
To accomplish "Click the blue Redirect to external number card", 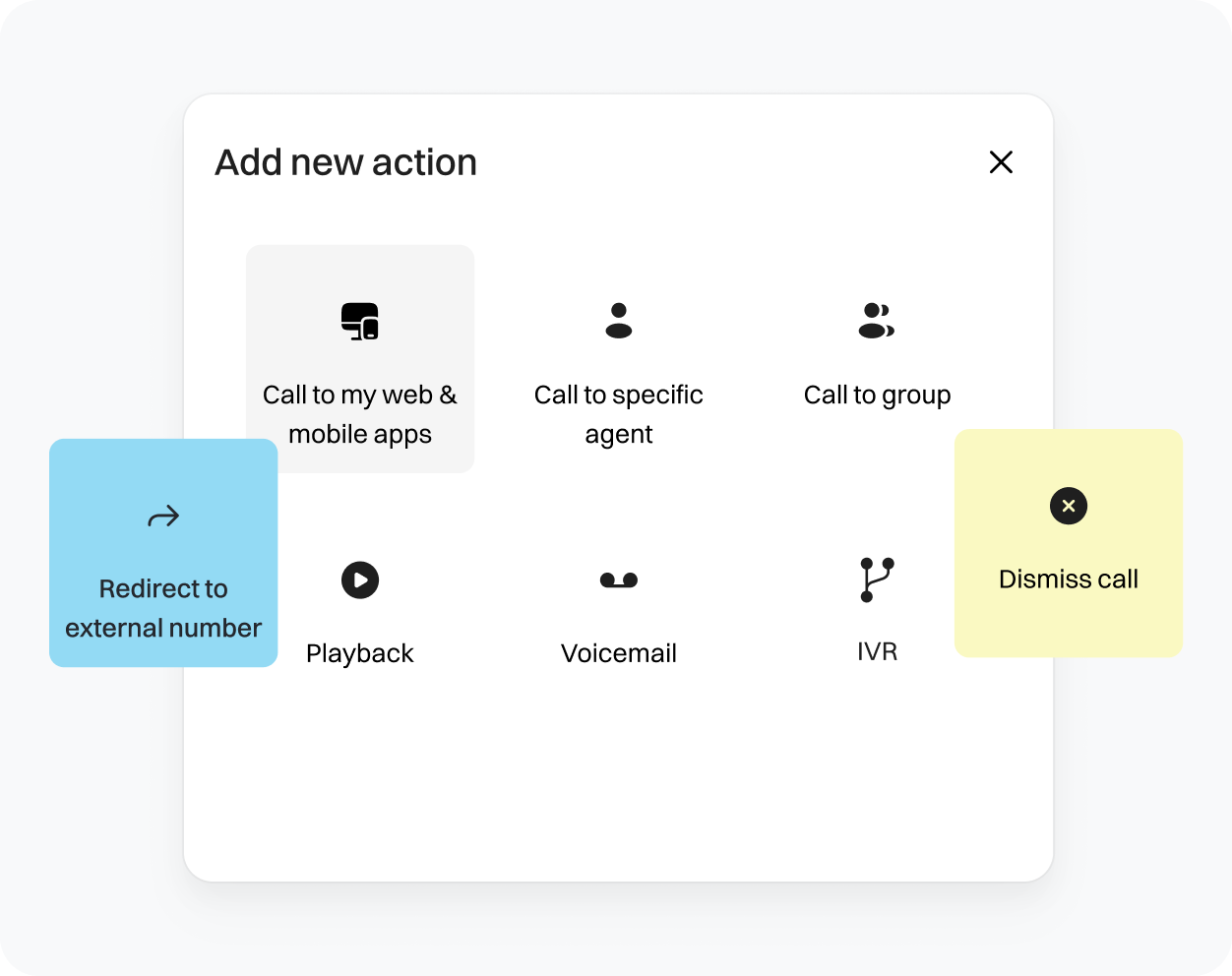I will pos(163,551).
